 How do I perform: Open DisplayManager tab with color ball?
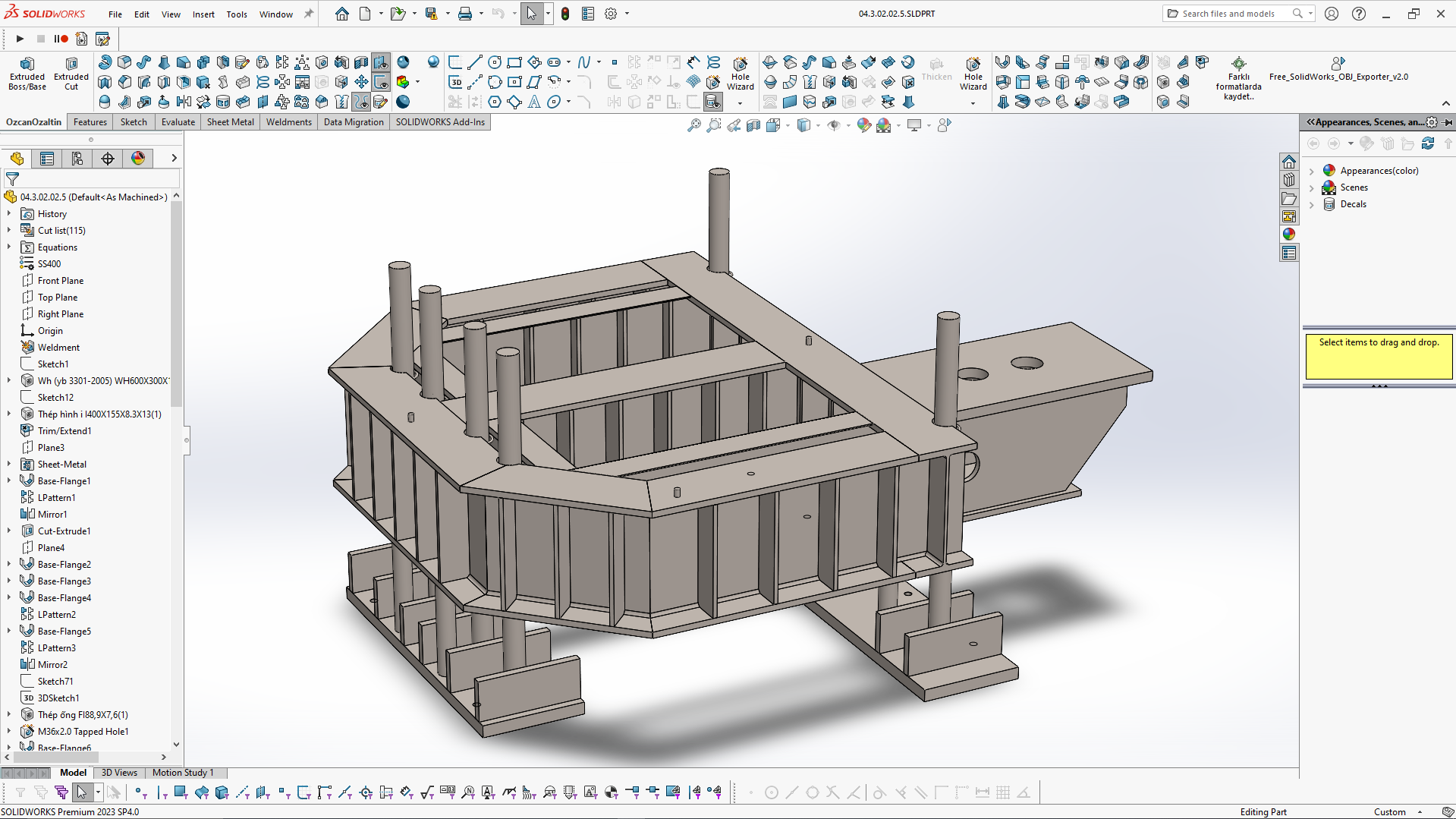(138, 159)
